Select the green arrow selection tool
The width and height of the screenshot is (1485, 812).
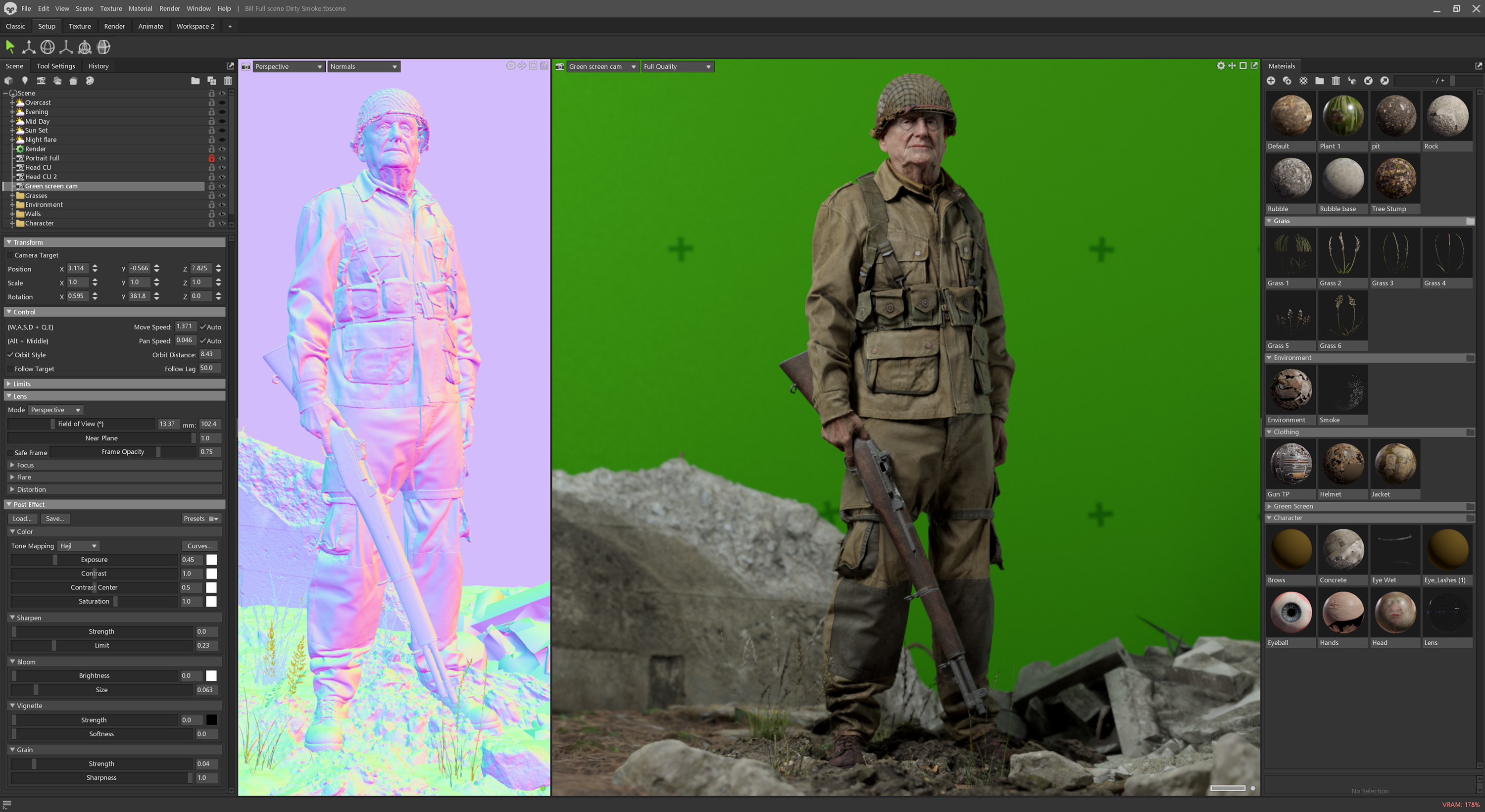pos(9,47)
